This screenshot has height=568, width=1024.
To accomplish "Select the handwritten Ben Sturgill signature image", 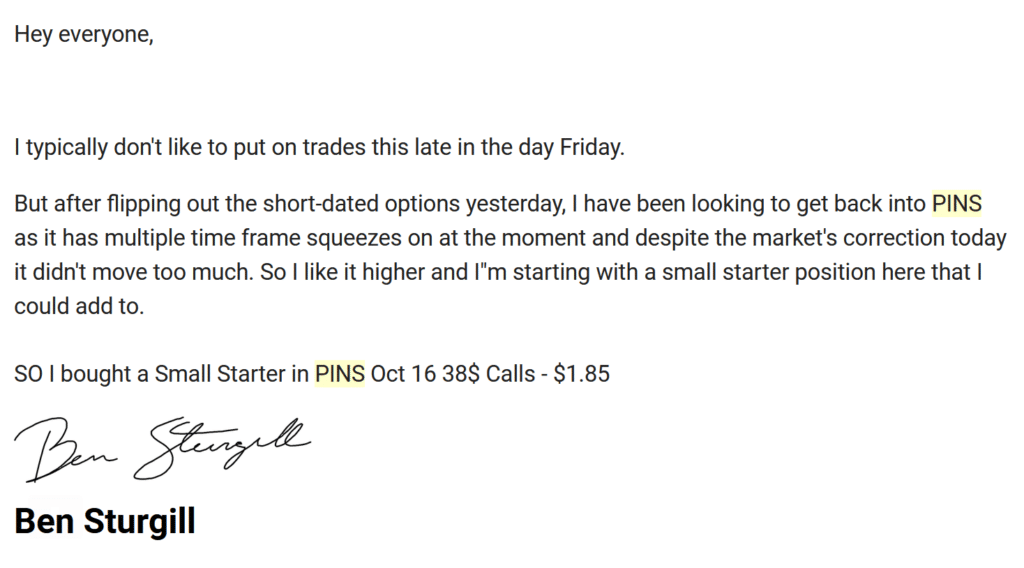I will [163, 449].
